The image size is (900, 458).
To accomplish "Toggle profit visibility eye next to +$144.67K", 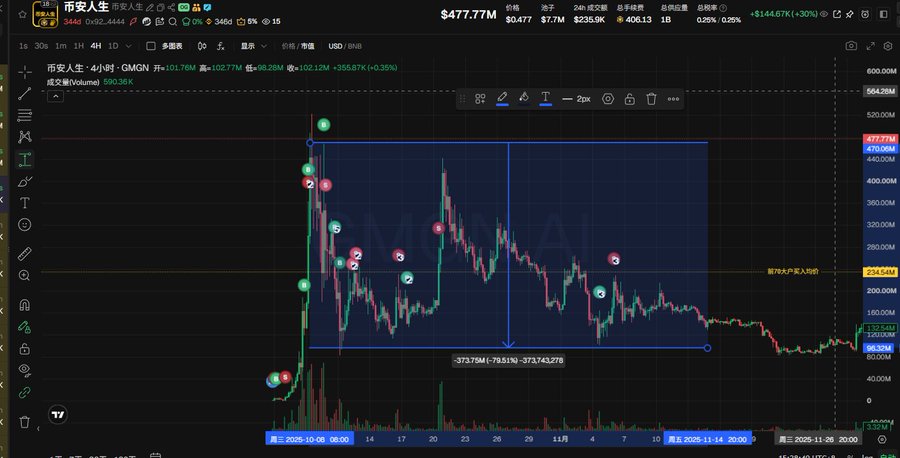I will click(824, 14).
